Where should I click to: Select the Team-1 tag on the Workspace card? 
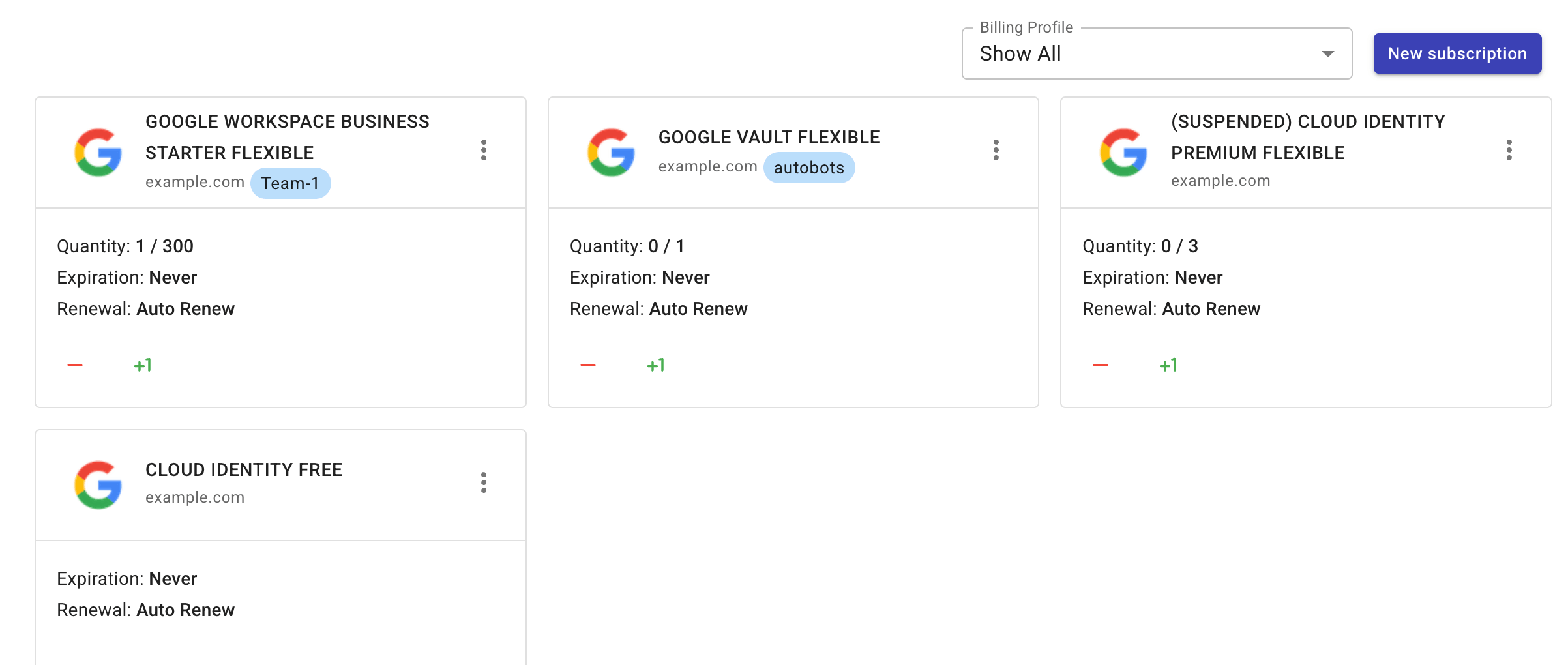(291, 183)
